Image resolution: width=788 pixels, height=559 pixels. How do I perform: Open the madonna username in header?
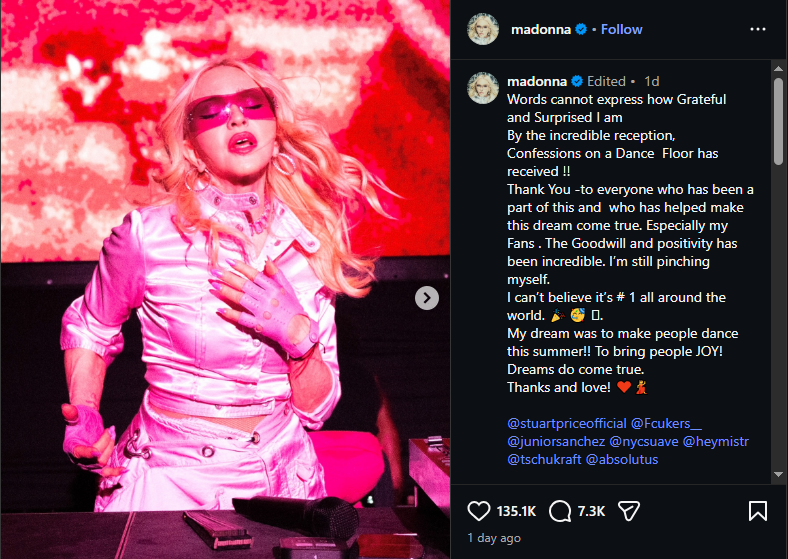tap(541, 29)
